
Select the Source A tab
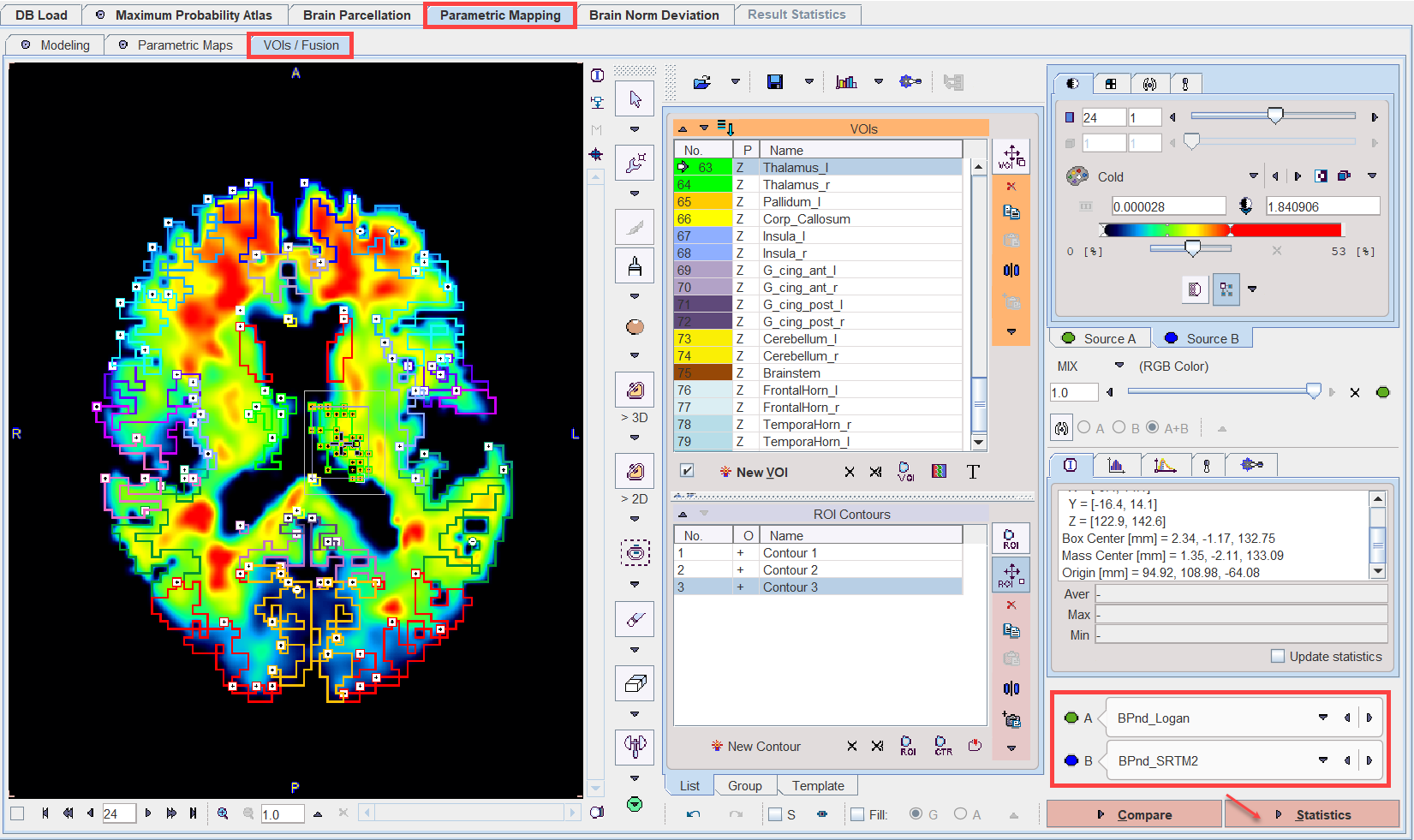click(x=1100, y=338)
